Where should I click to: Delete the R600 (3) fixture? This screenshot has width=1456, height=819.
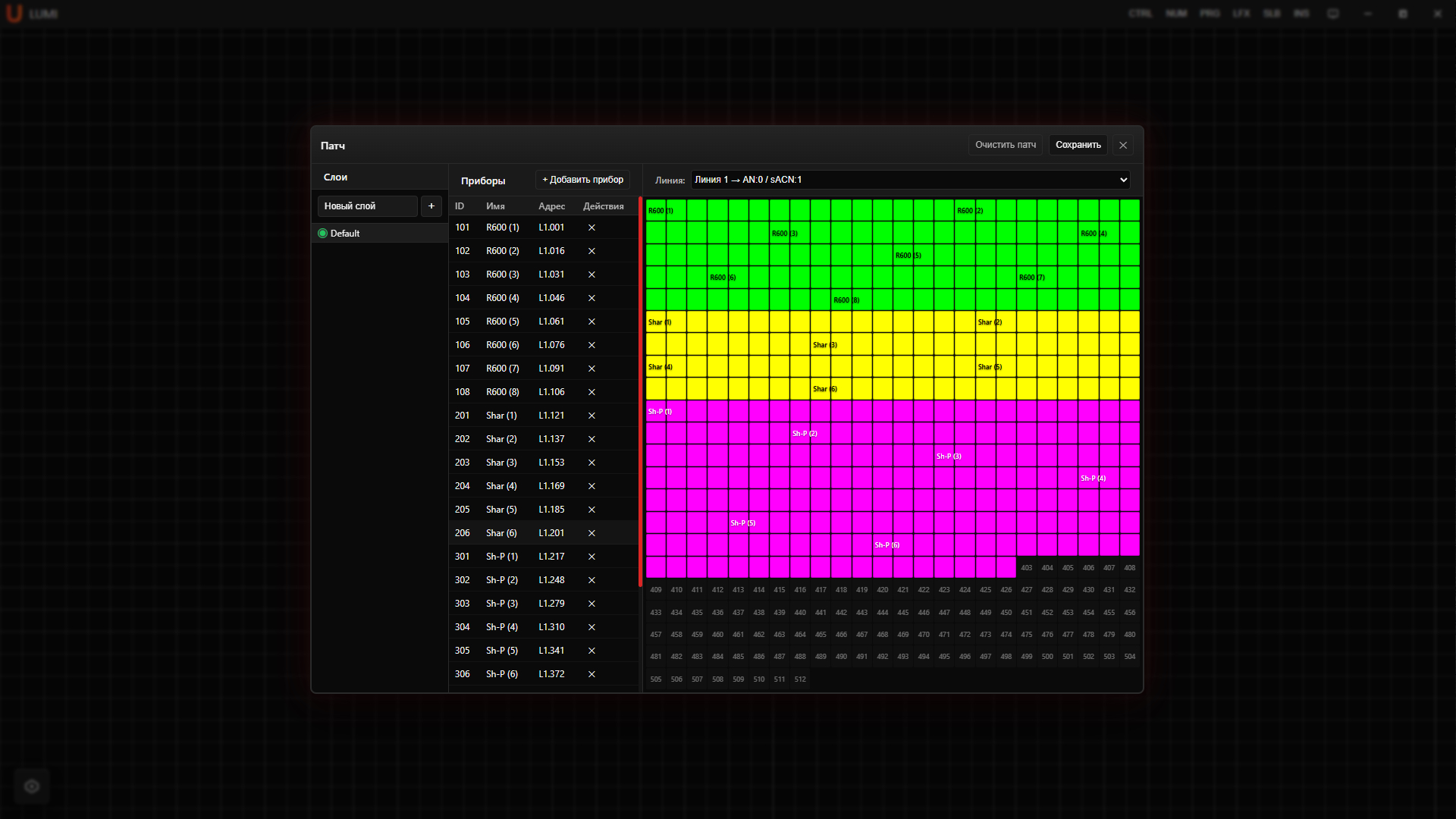(591, 275)
